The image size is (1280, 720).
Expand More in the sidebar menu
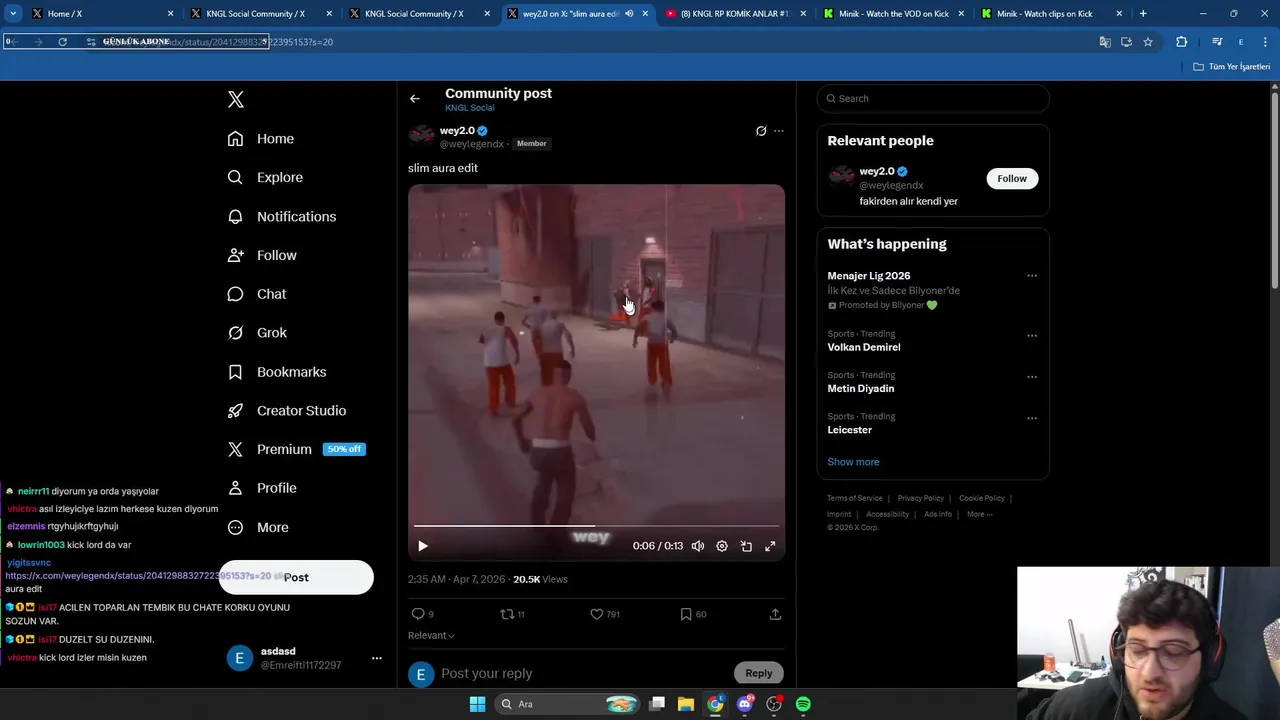[x=258, y=527]
